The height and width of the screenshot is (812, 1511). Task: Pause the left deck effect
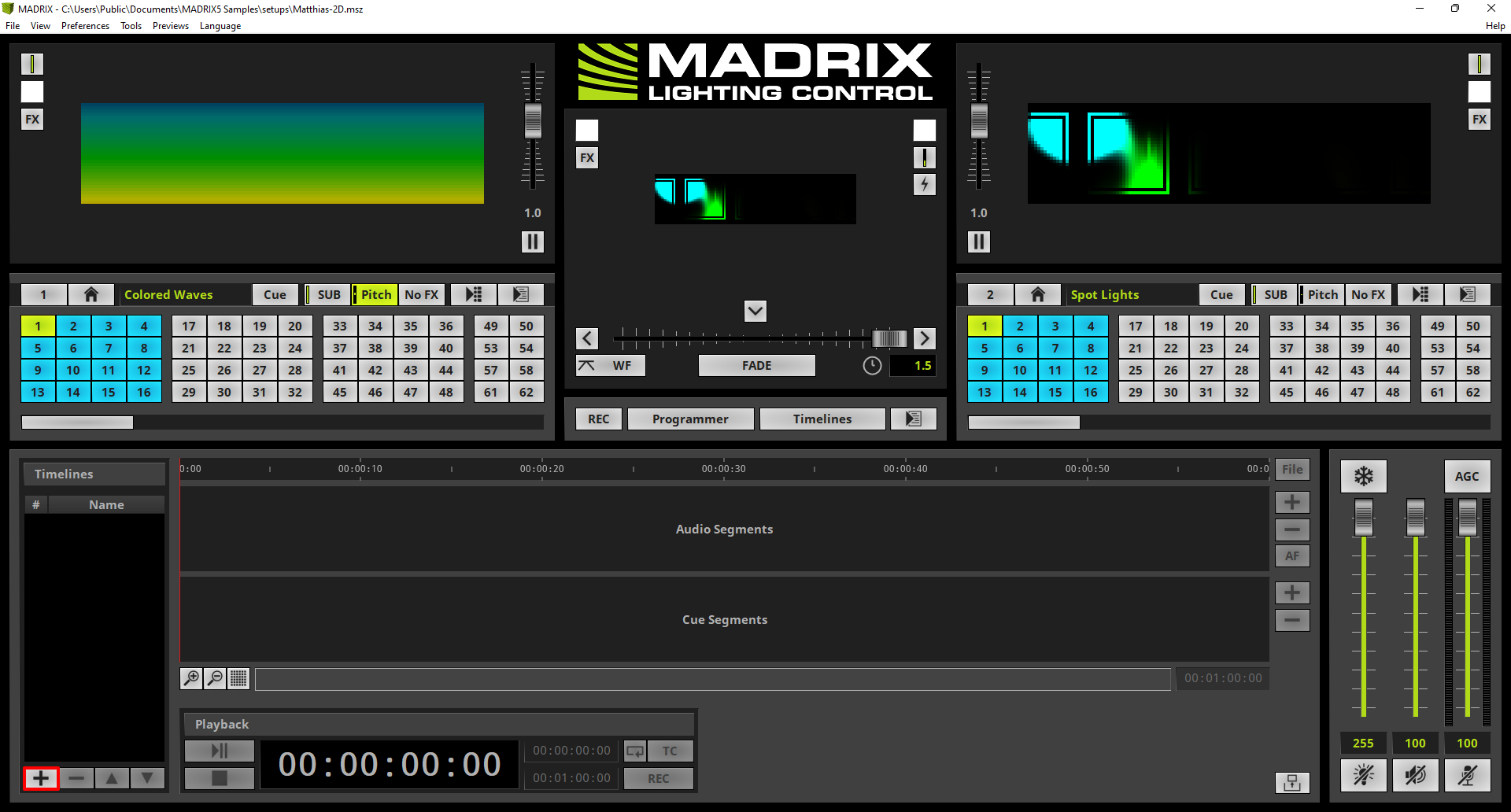[532, 242]
